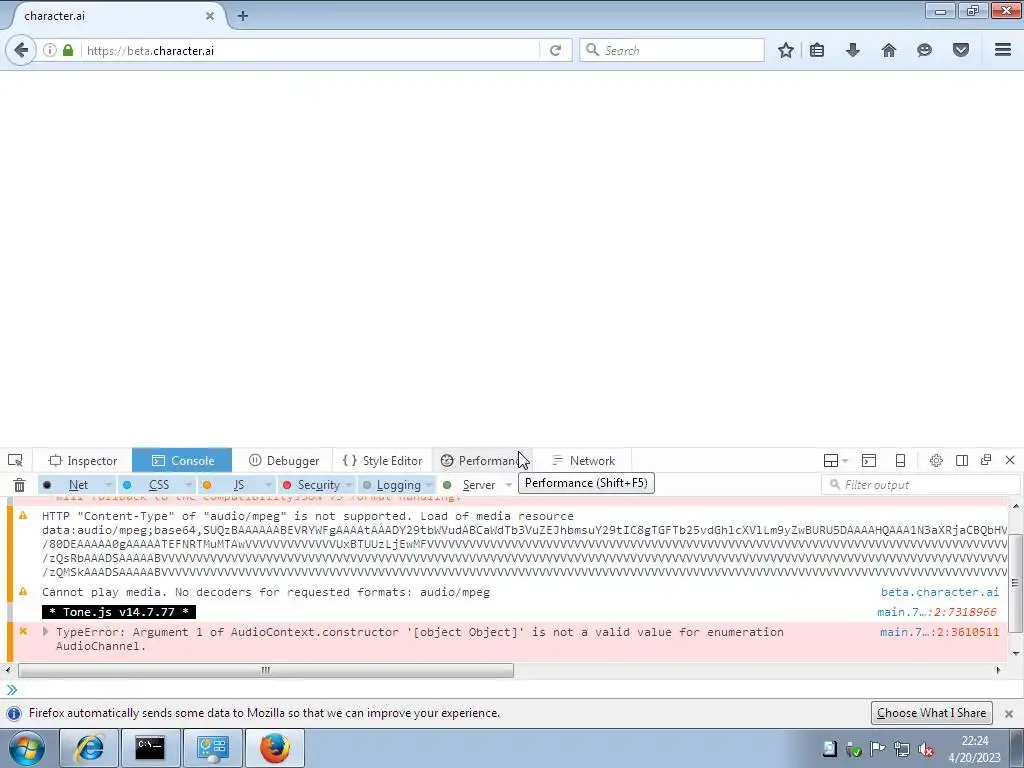The width and height of the screenshot is (1024, 768).
Task: Click Choose What I Share button
Action: (x=931, y=713)
